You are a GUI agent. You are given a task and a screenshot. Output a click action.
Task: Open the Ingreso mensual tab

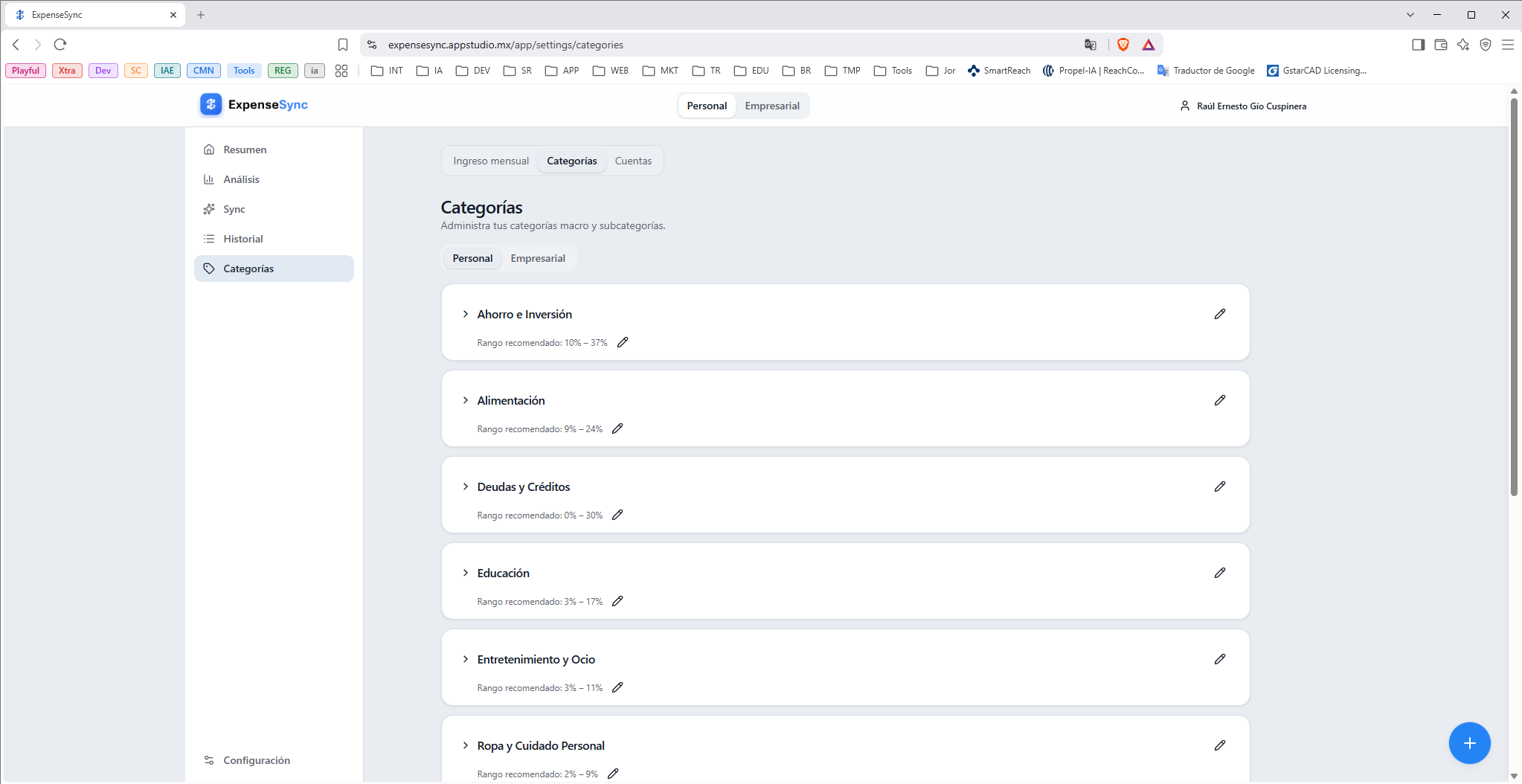(491, 161)
